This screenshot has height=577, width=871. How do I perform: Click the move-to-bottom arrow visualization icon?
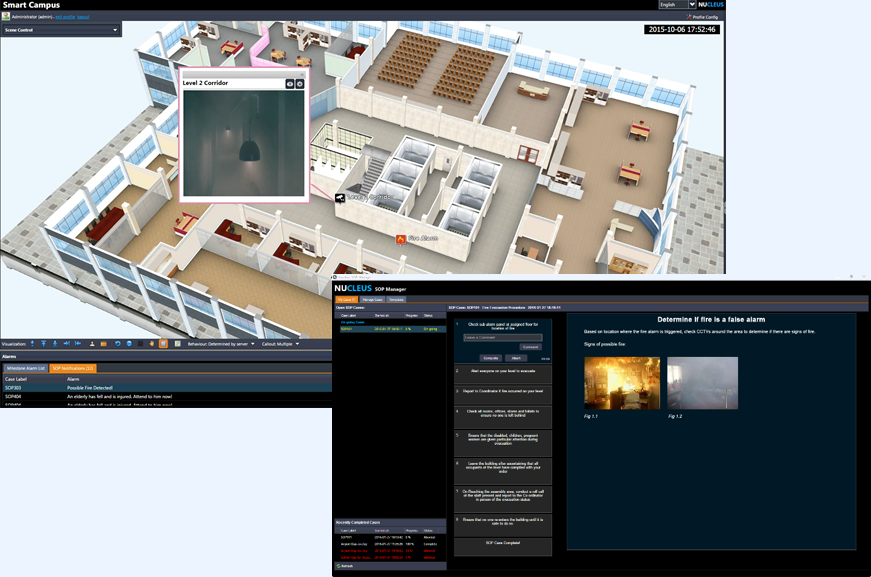(x=55, y=344)
